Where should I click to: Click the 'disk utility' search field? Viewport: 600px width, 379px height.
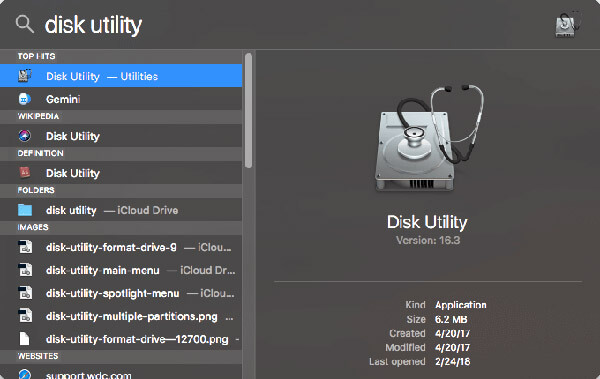93,25
